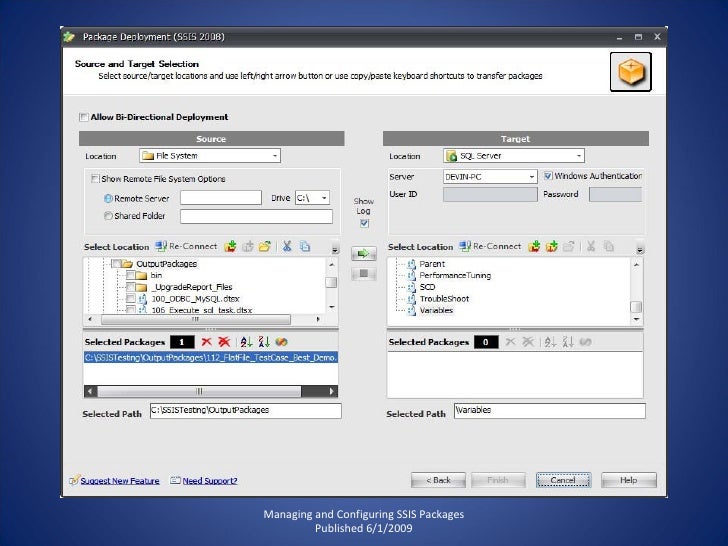Click grayed Z-A sort in Target Selected Packages
This screenshot has height=546, width=728.
tap(568, 342)
